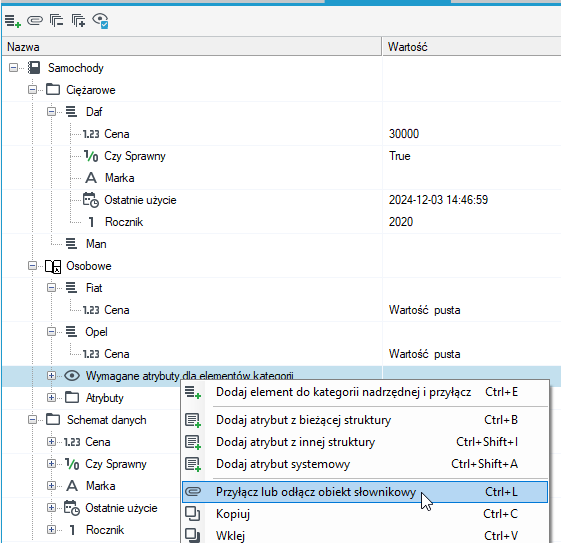Select the Osobowe category label
561x543 pixels.
89,266
